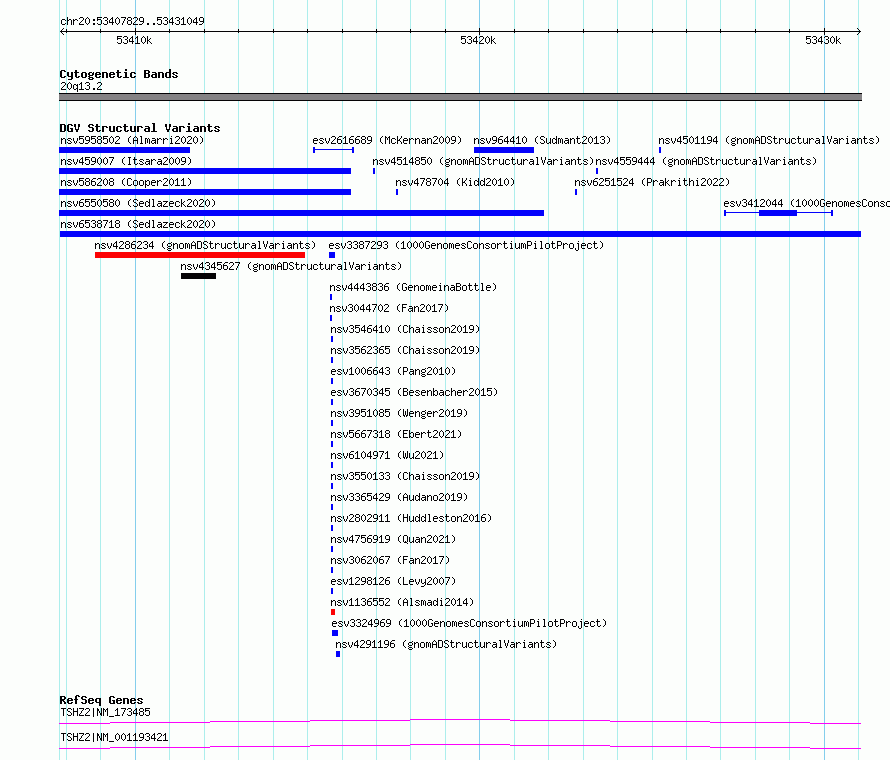Select nsv3365429 (Audano2019) label
Viewport: 890px width, 760px height.
(399, 497)
